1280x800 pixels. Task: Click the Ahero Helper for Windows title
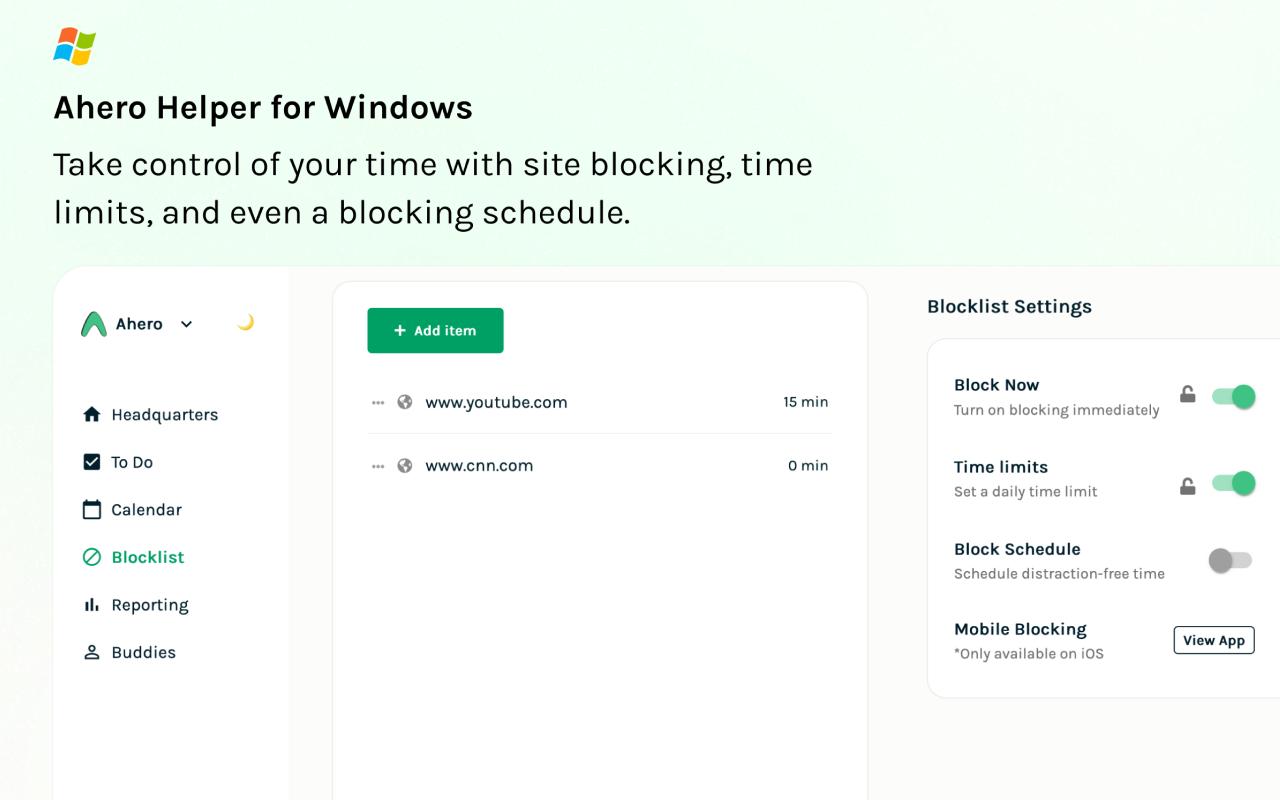263,107
